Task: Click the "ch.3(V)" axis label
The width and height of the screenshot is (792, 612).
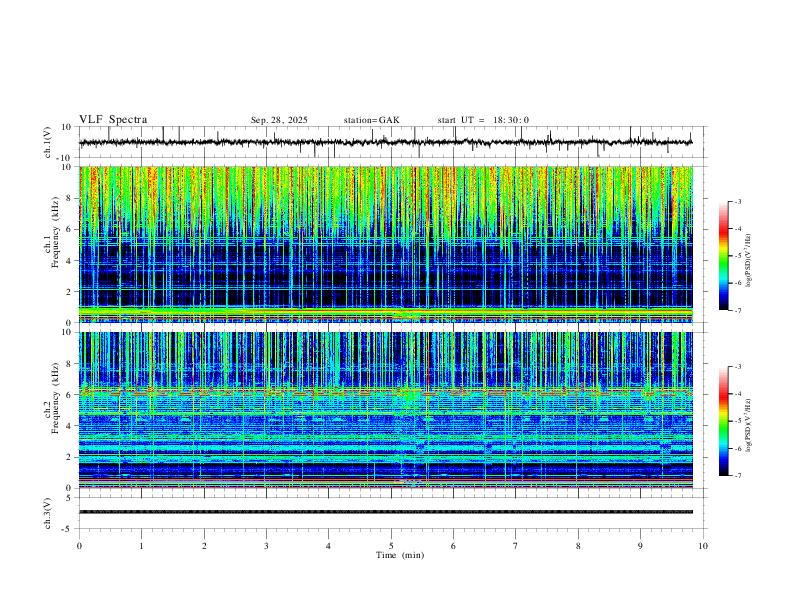Action: point(48,513)
